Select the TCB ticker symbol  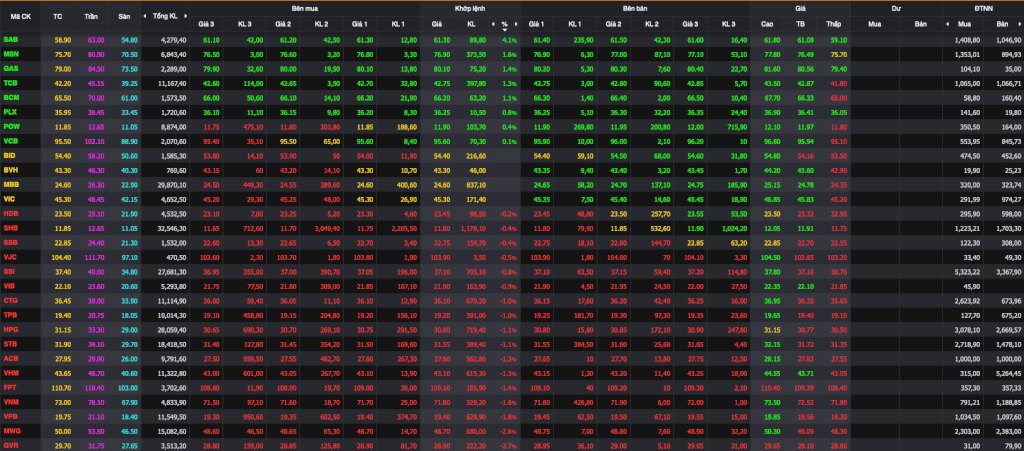point(10,82)
